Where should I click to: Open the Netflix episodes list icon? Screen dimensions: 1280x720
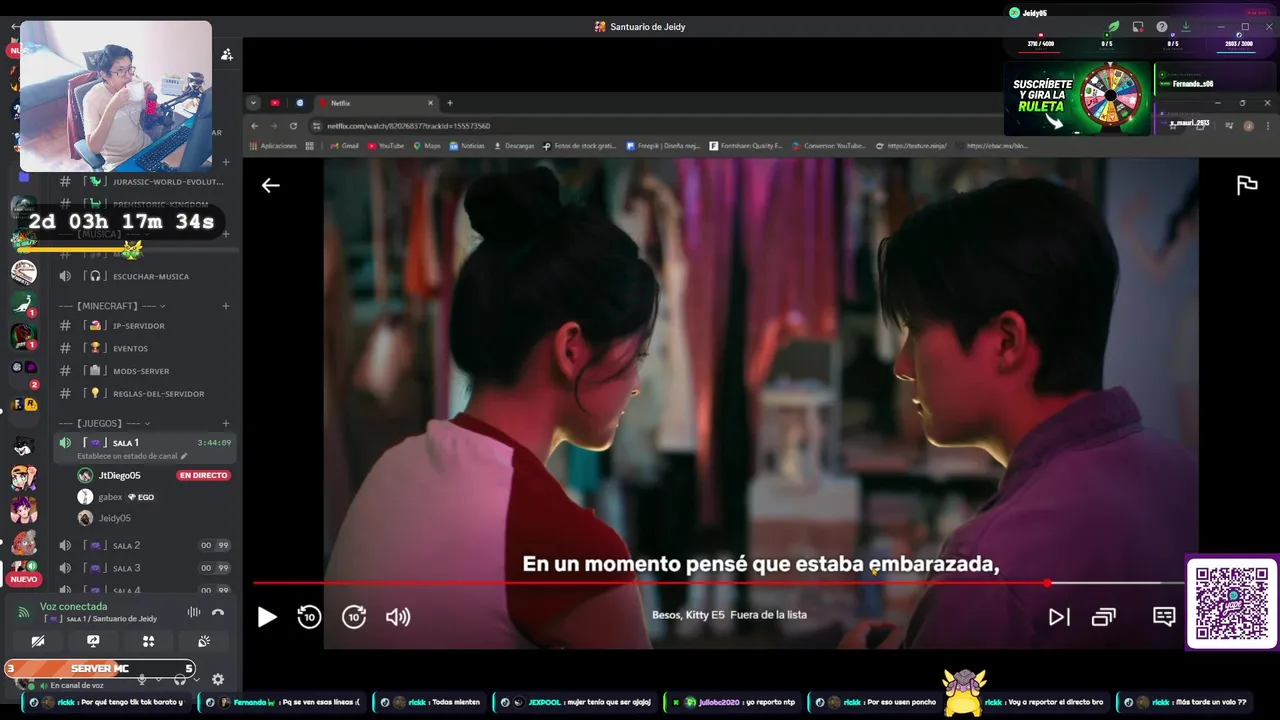(1103, 617)
